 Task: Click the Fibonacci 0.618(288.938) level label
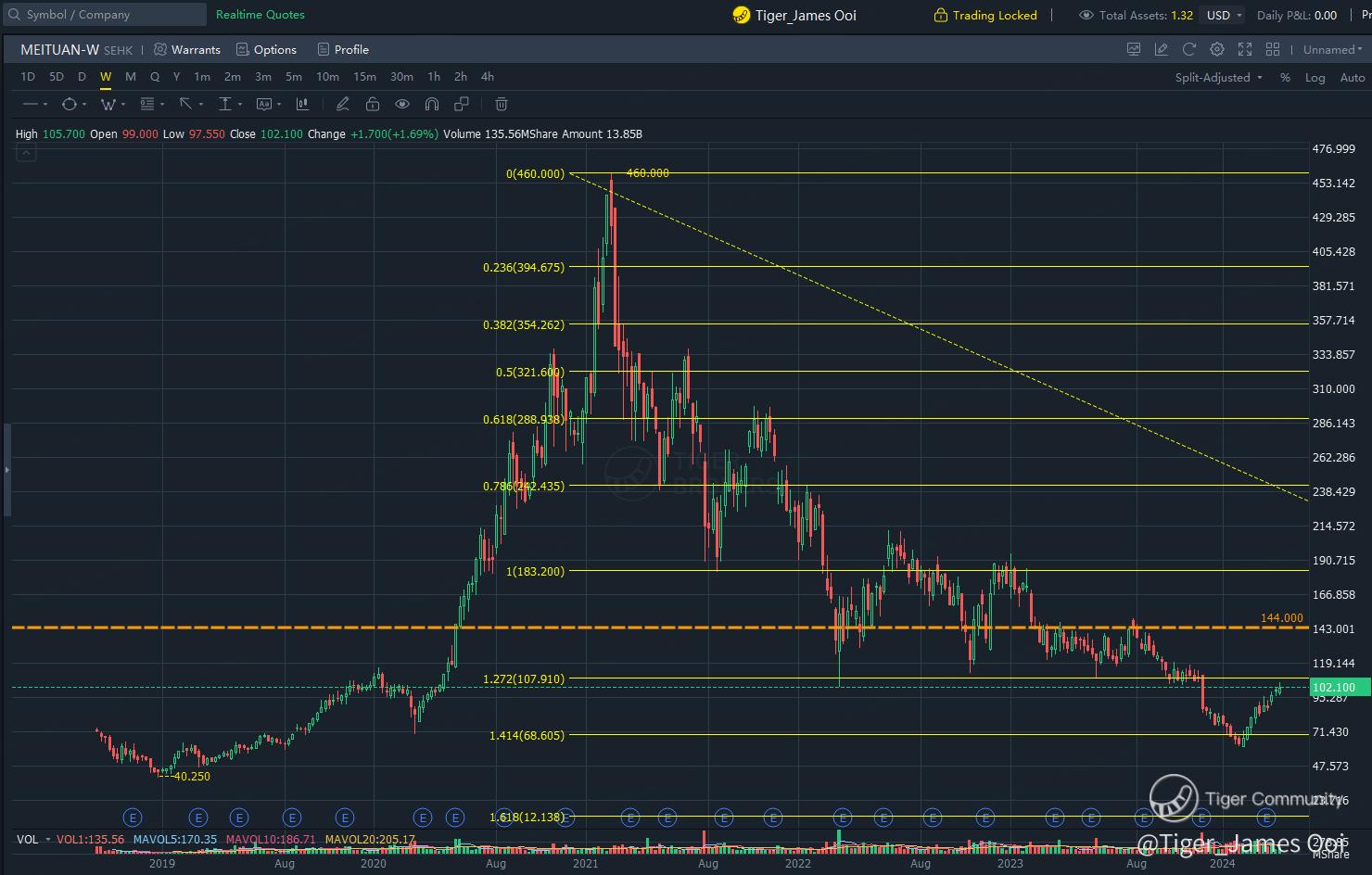[x=524, y=420]
